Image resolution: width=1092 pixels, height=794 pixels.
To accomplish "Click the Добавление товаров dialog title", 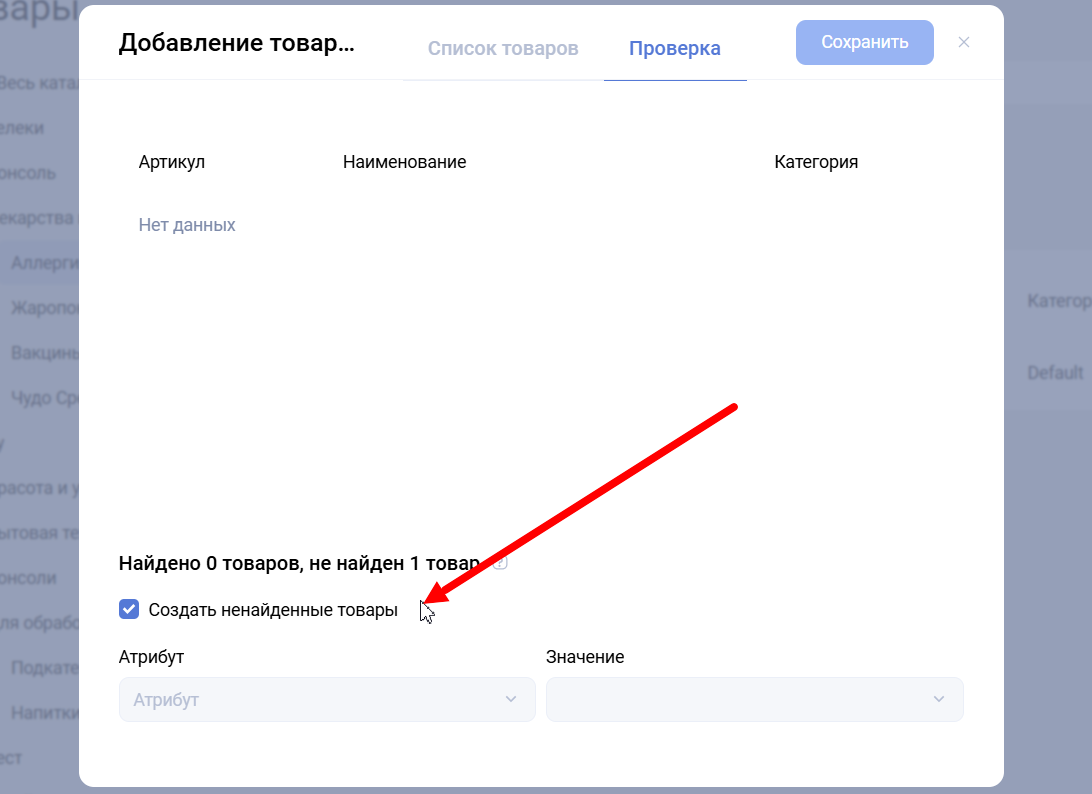I will click(236, 43).
